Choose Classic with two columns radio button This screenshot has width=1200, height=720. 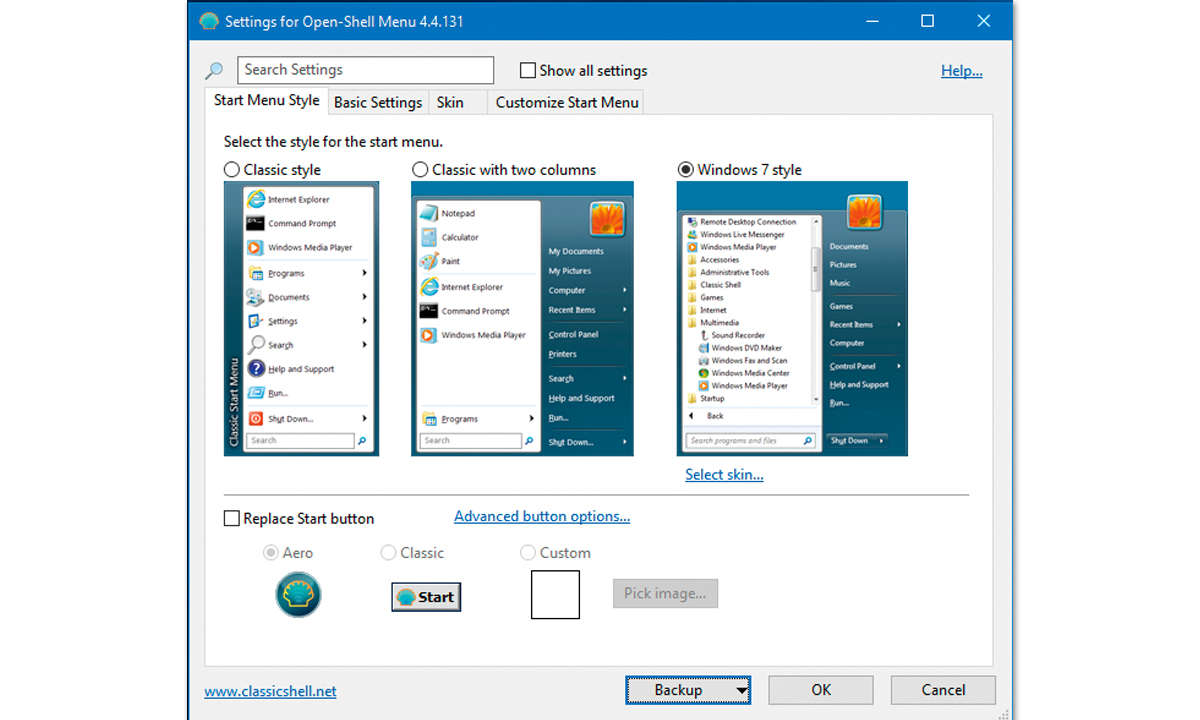420,169
